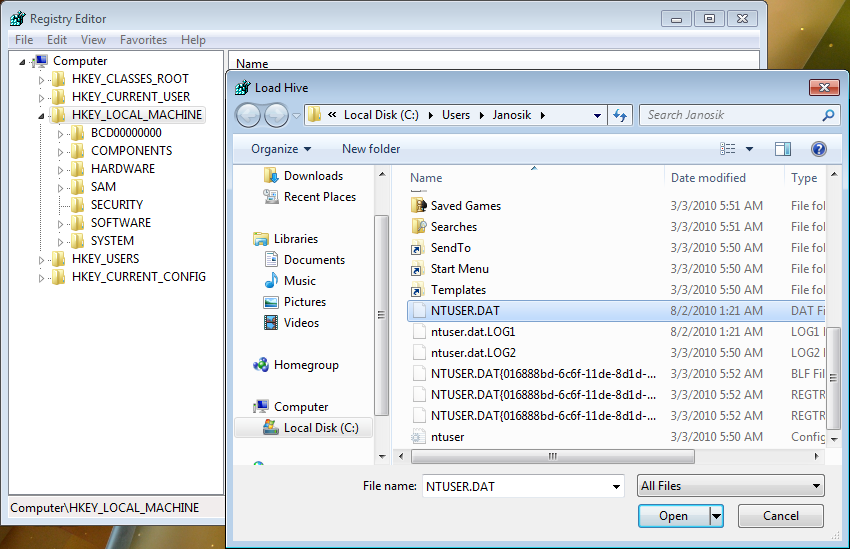Open the All Files type dropdown
This screenshot has width=850, height=549.
(730, 486)
